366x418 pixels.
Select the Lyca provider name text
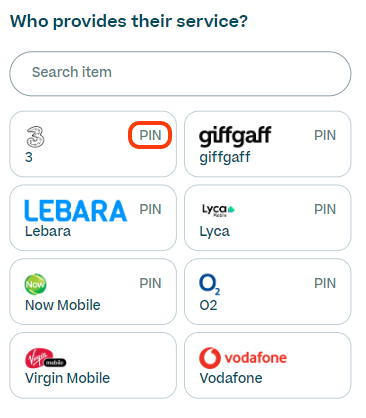point(214,232)
